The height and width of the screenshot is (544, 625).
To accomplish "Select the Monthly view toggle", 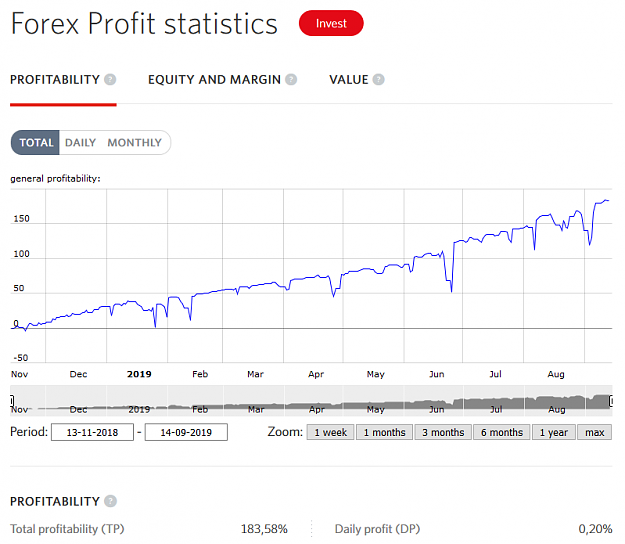I will tap(134, 142).
